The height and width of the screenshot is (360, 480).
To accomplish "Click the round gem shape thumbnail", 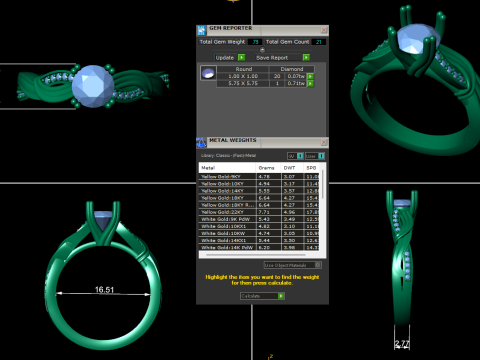I will [x=208, y=73].
